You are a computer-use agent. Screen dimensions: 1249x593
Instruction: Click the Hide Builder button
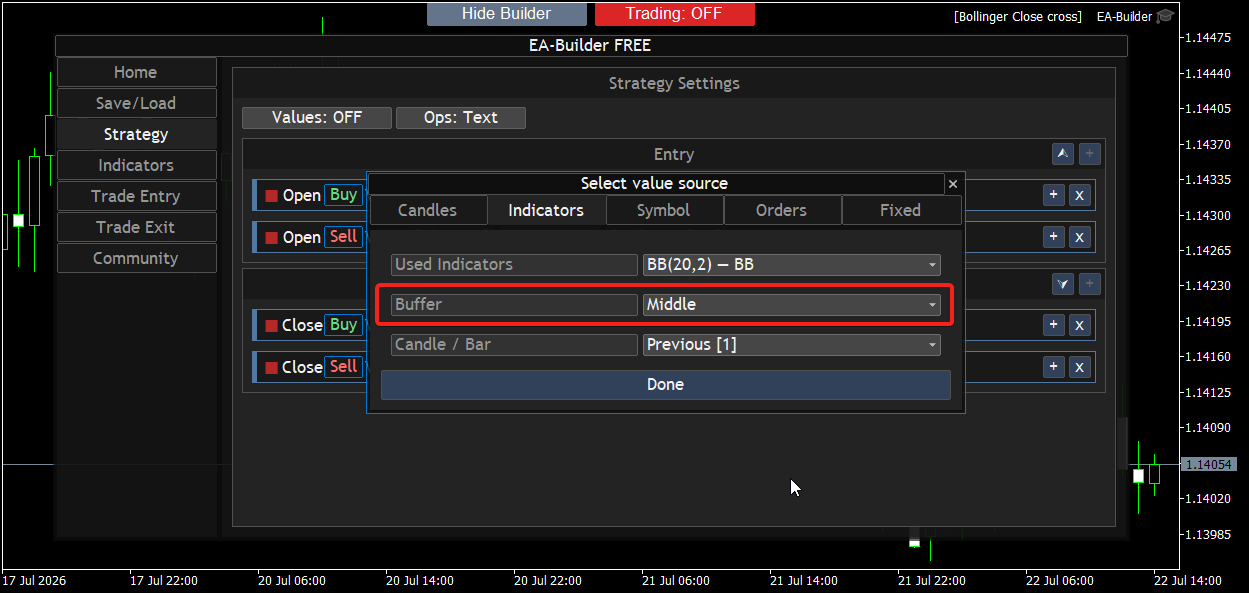(507, 14)
